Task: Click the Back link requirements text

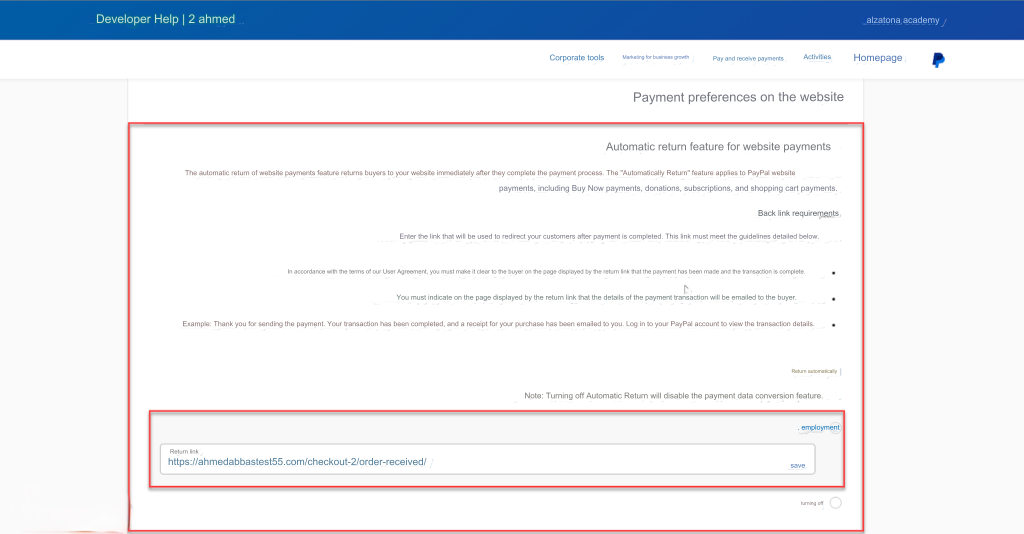Action: tap(798, 213)
